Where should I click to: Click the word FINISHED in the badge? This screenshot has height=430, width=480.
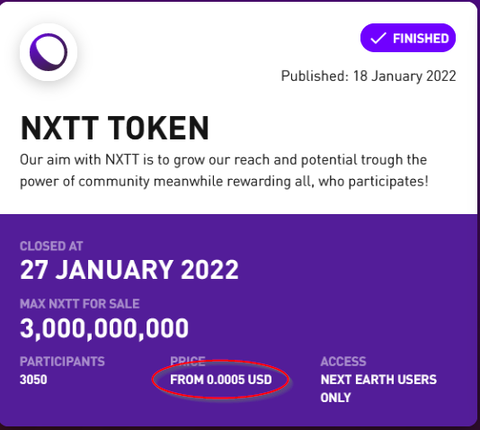(421, 38)
